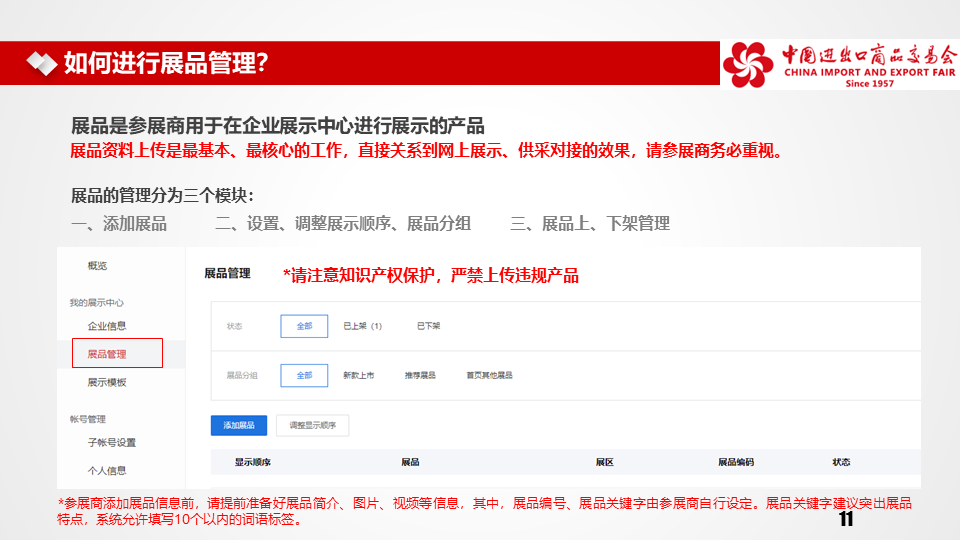This screenshot has height=540, width=960.
Task: Go to 展示模板 in the sidebar
Action: point(106,382)
